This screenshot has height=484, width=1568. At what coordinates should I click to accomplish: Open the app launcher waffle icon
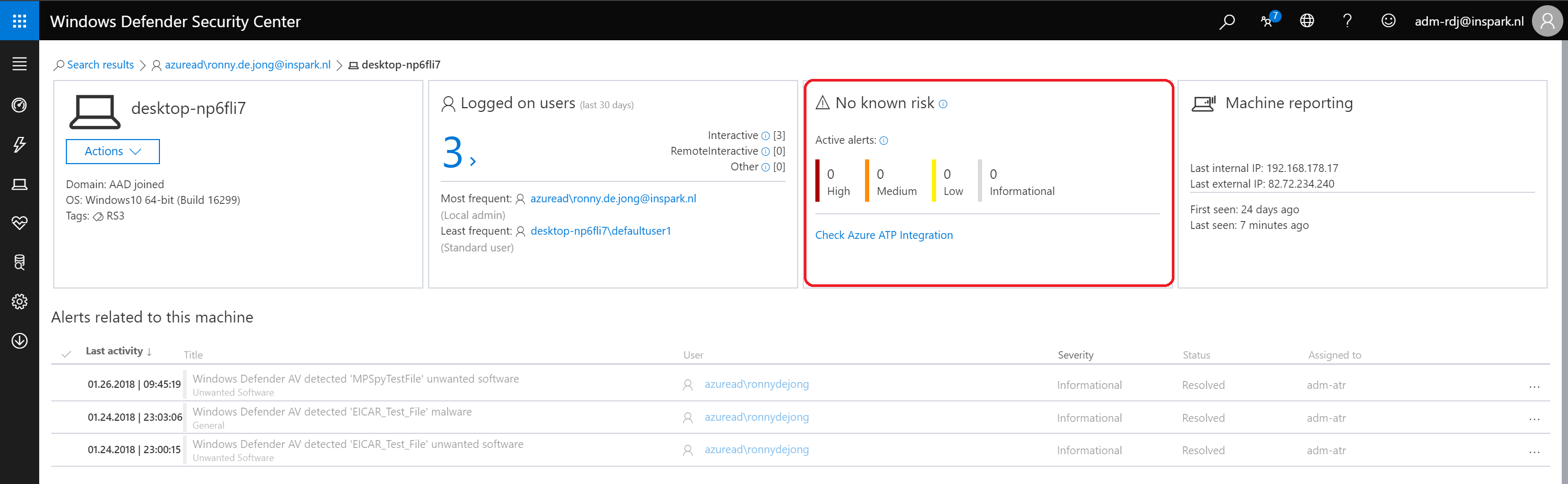(x=19, y=21)
